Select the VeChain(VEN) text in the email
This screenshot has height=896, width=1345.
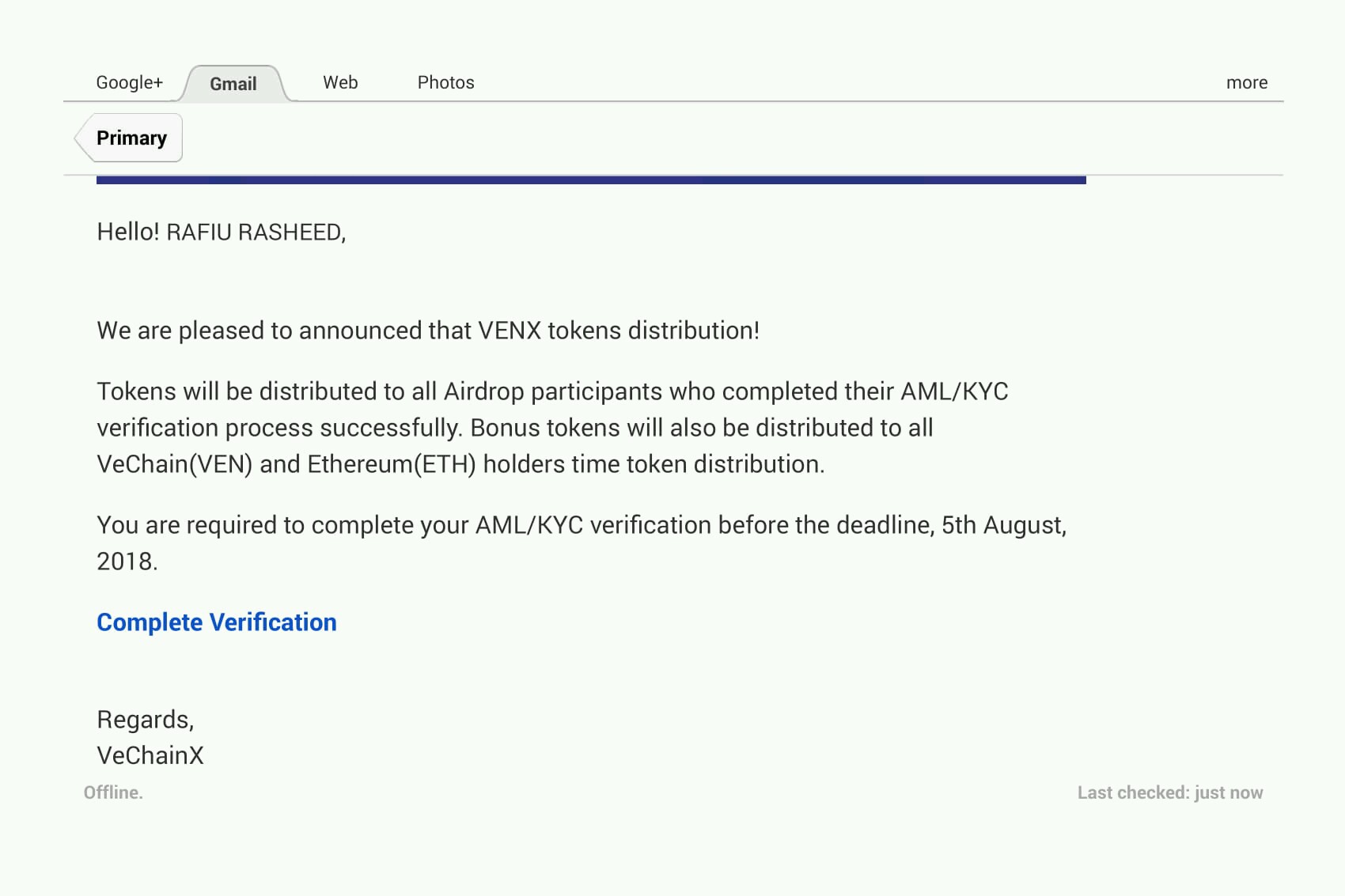tap(175, 464)
